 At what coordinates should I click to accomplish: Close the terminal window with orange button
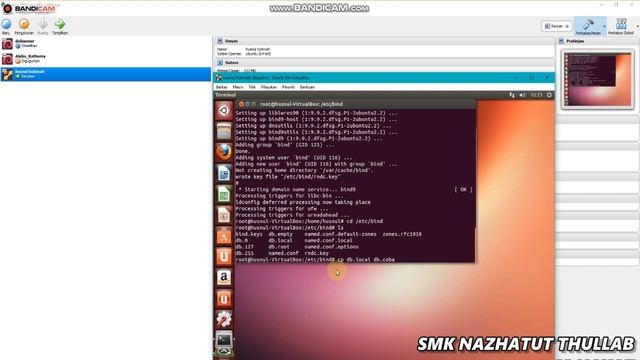pyautogui.click(x=241, y=104)
